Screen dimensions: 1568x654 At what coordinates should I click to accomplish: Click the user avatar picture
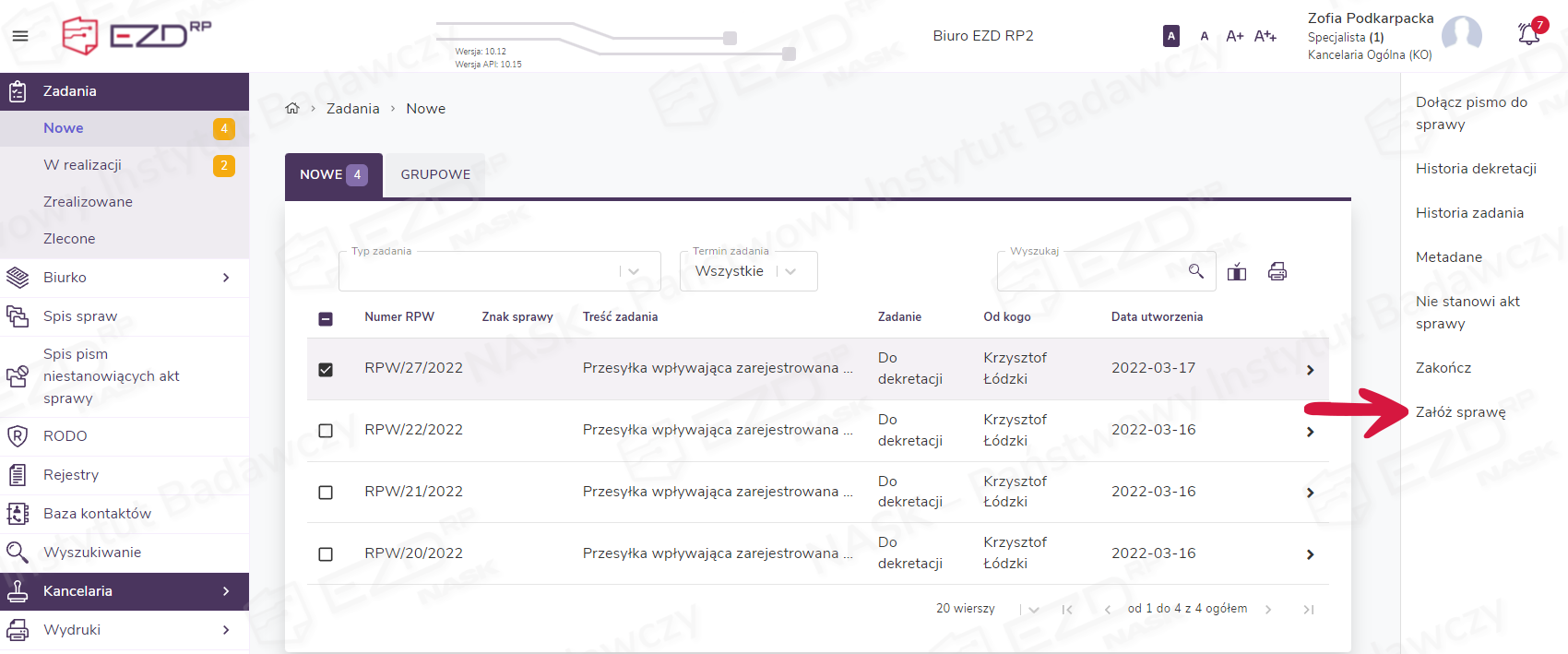tap(1461, 35)
